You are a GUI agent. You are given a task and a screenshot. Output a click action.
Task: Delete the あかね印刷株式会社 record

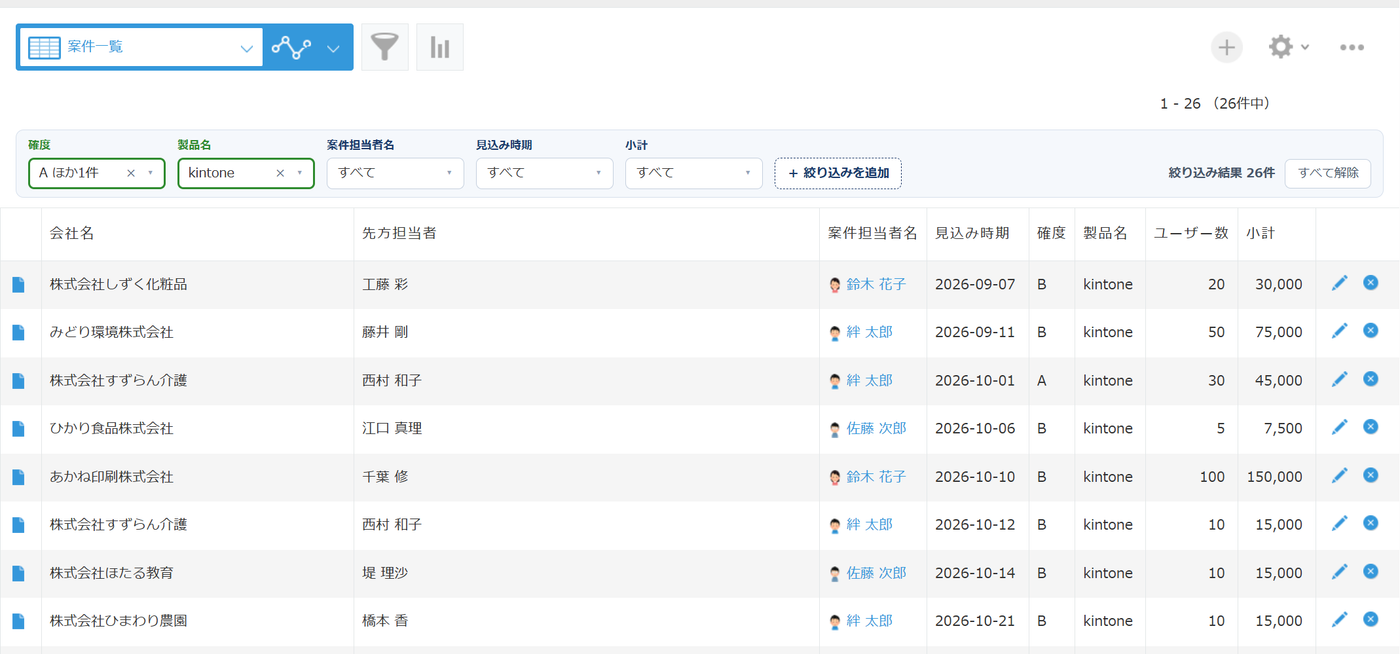[1371, 475]
